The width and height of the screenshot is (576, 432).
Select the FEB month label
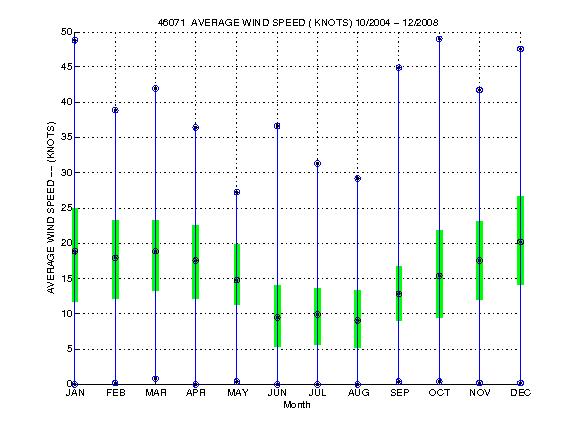(x=116, y=393)
